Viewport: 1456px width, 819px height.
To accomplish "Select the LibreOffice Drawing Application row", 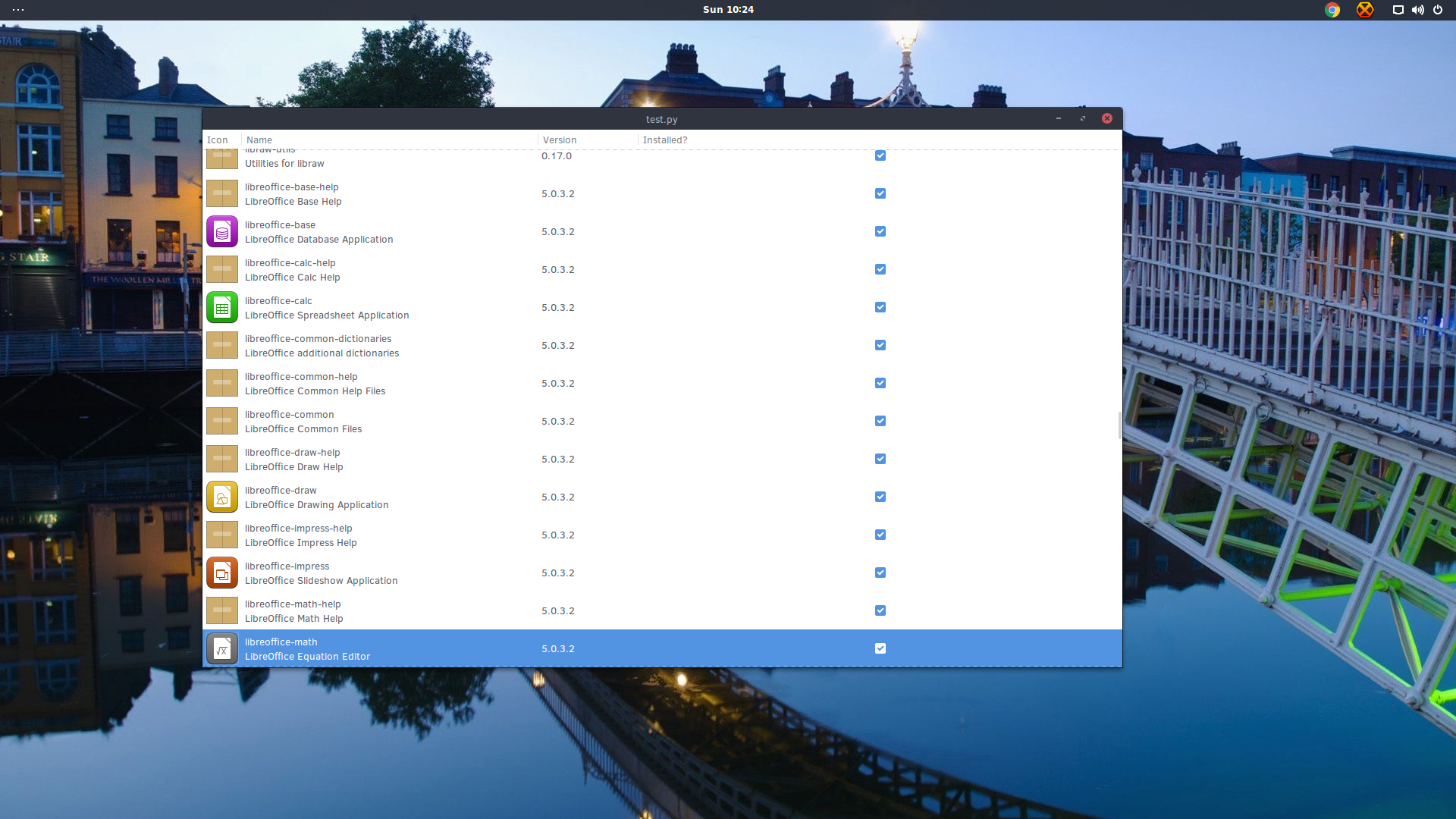I will [662, 497].
